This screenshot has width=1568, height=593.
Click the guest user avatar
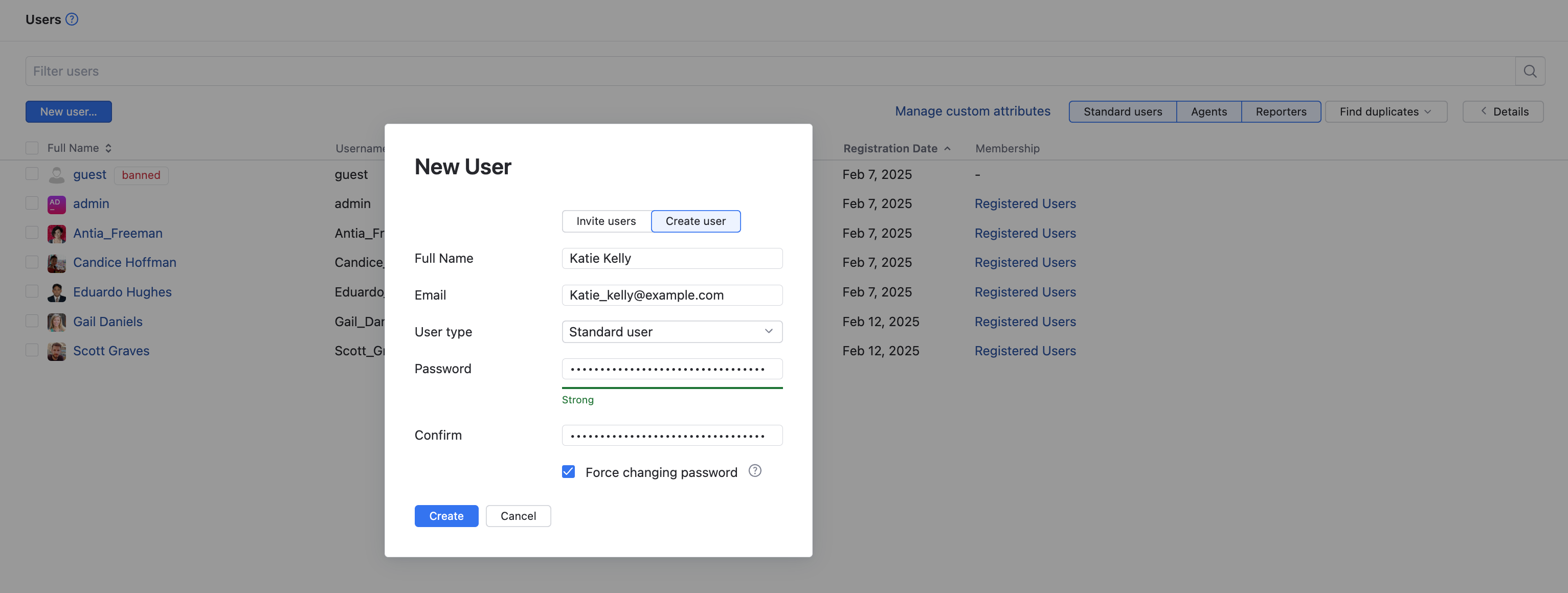pos(57,174)
